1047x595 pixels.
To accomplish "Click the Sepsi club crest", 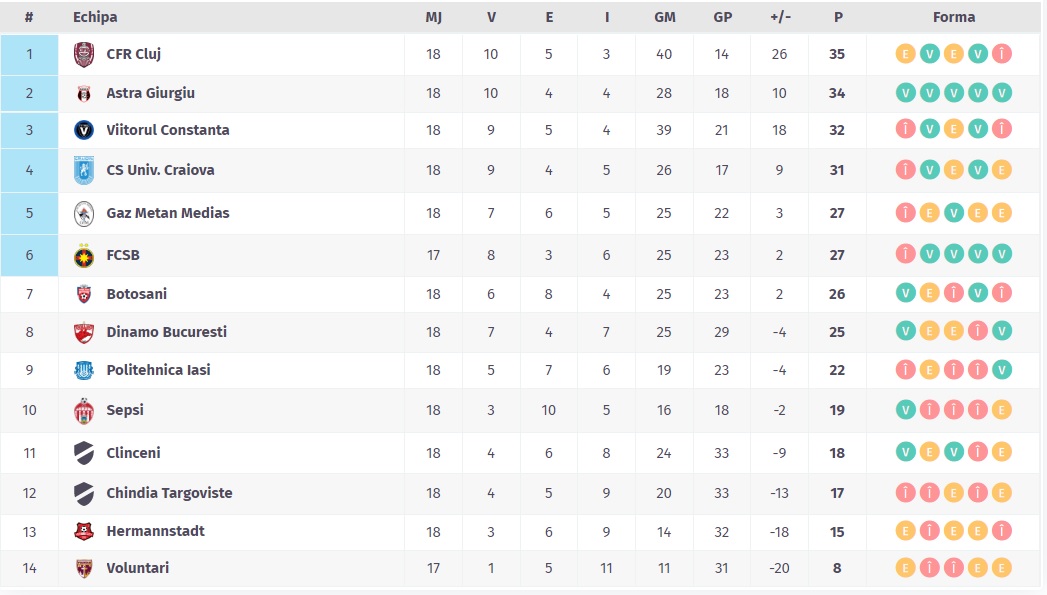I will click(x=84, y=410).
